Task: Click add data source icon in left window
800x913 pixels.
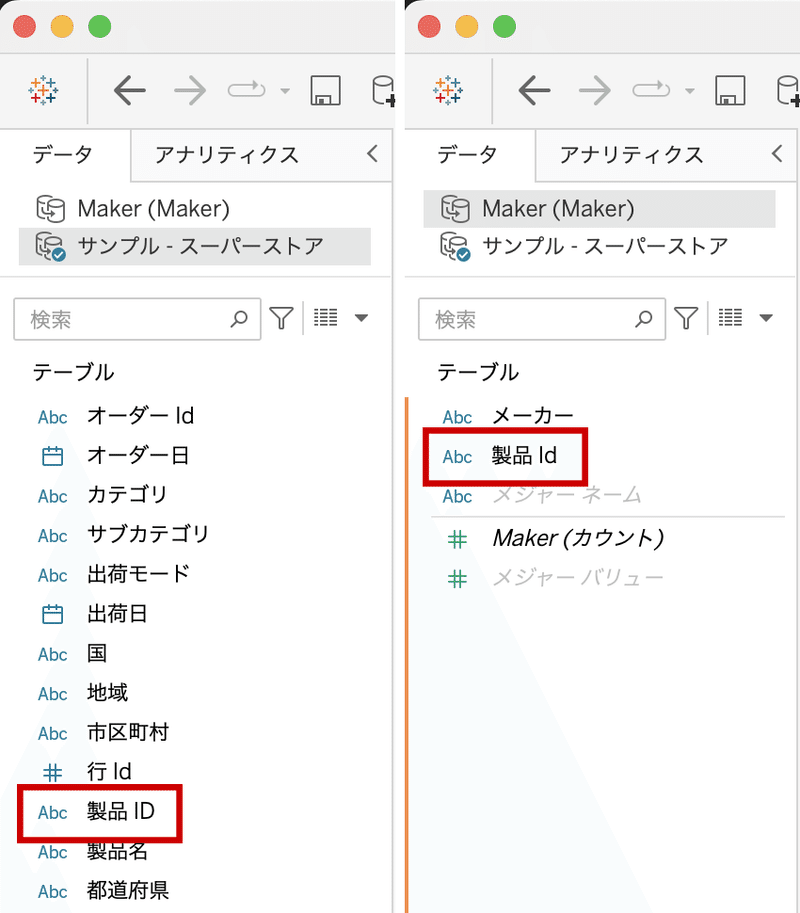Action: pos(384,91)
